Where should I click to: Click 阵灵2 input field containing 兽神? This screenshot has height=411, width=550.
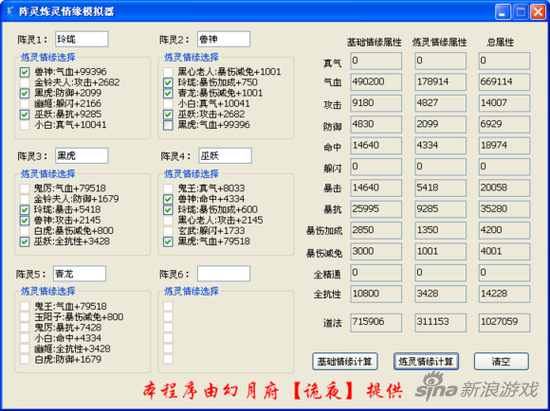(x=223, y=39)
